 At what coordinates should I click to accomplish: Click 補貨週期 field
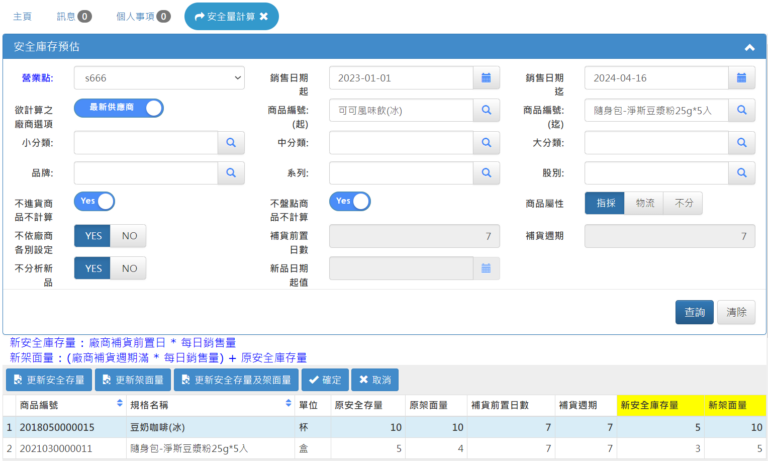tap(670, 236)
